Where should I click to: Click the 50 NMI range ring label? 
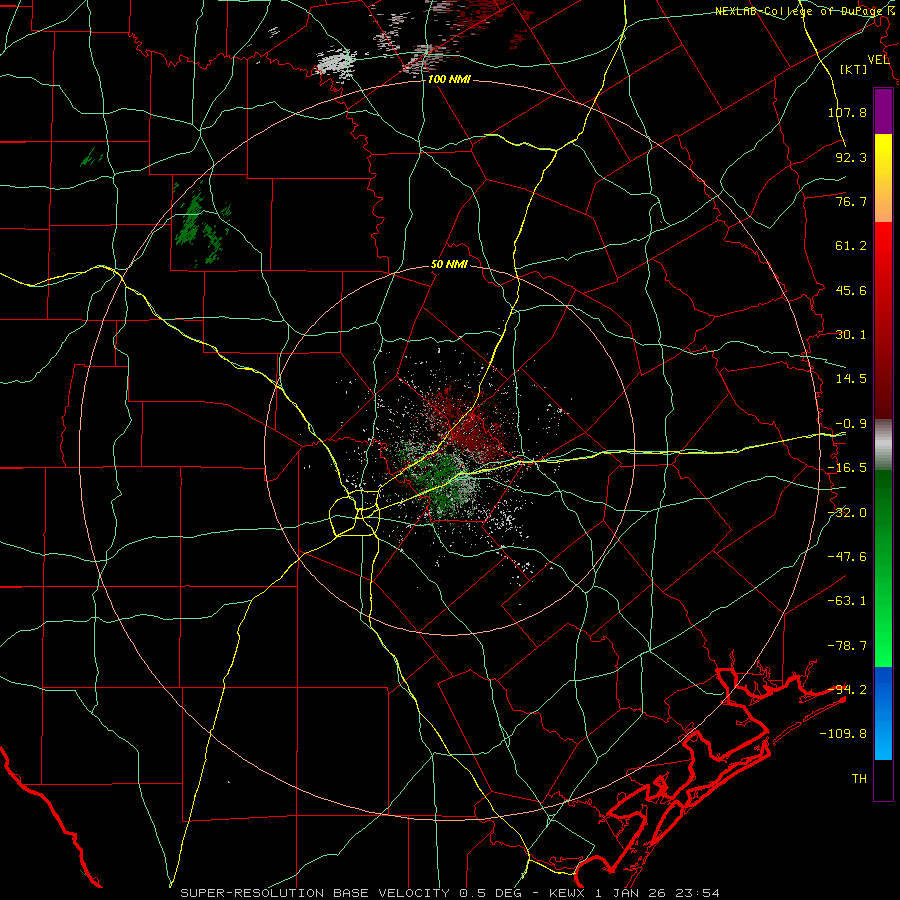(449, 265)
